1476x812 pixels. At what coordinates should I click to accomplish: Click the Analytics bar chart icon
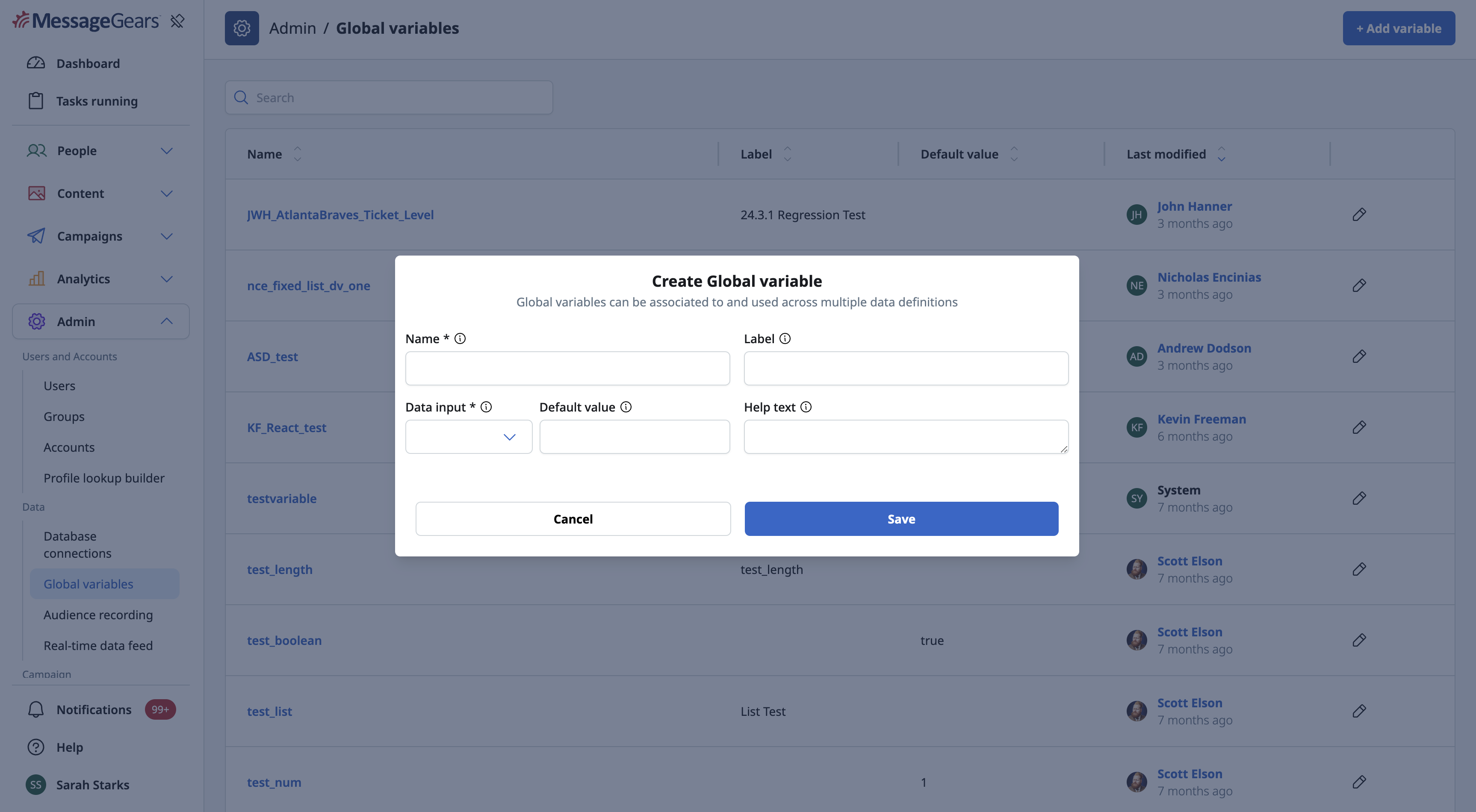[x=37, y=279]
